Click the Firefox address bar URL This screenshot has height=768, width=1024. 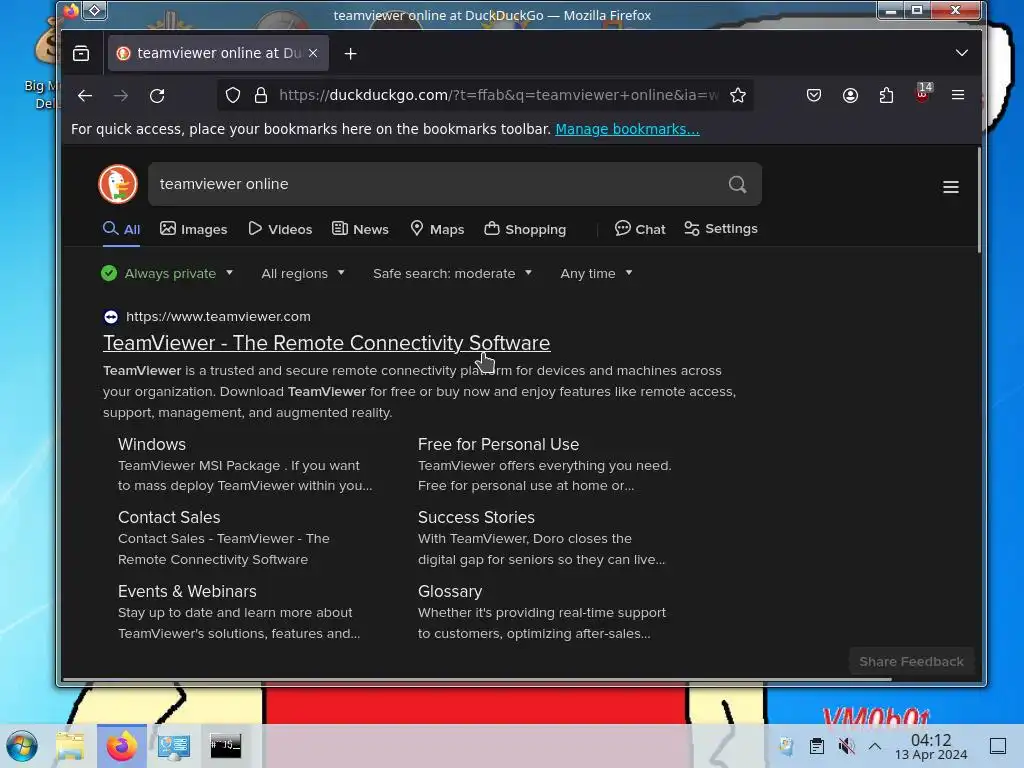(x=498, y=95)
